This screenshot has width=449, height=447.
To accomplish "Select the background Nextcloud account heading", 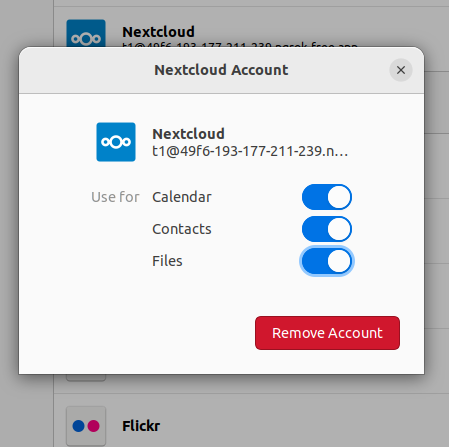I will (158, 32).
